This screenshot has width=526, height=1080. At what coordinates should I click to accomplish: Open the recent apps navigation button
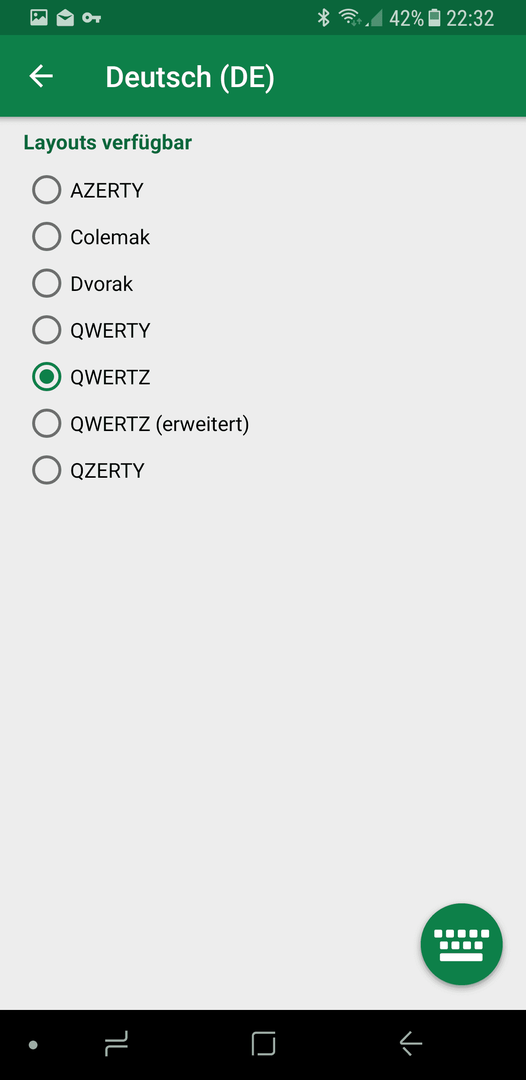116,1044
